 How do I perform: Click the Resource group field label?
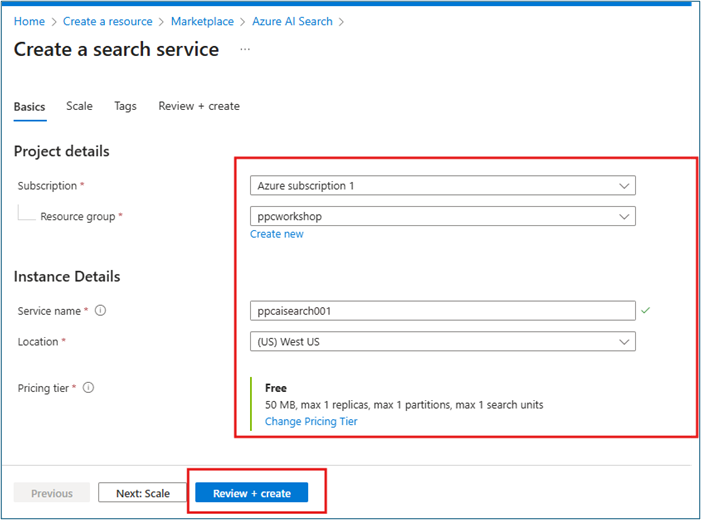pos(78,216)
